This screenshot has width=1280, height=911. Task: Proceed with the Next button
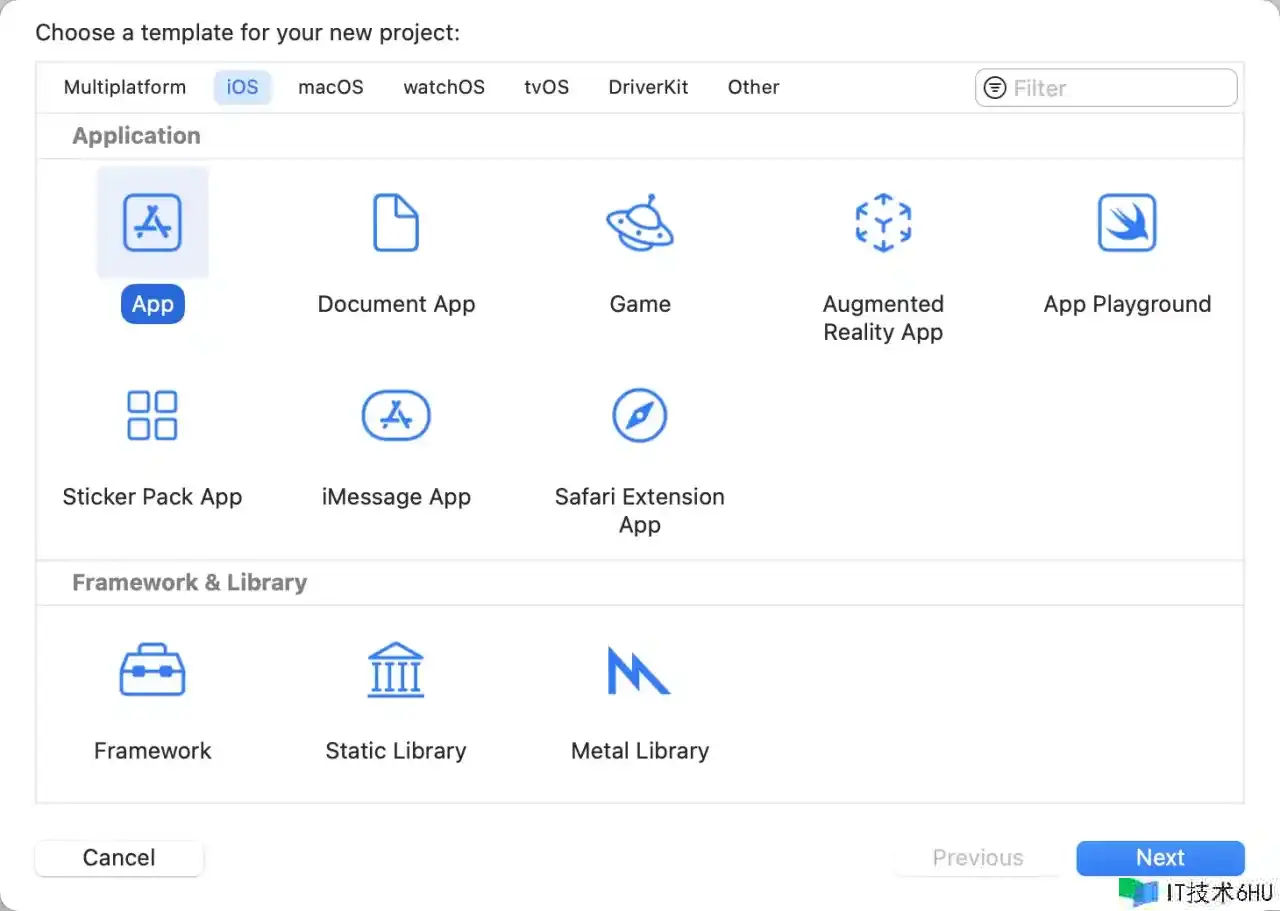point(1160,858)
